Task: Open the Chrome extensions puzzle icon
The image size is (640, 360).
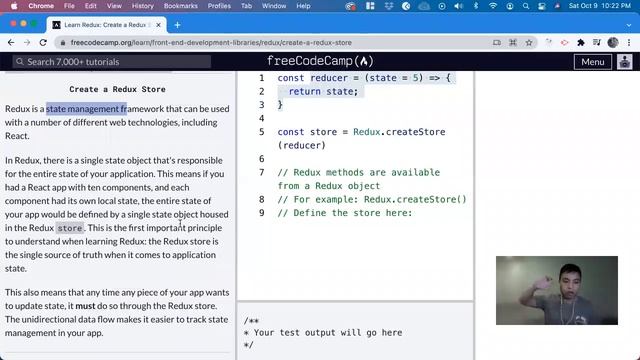Action: pos(580,42)
